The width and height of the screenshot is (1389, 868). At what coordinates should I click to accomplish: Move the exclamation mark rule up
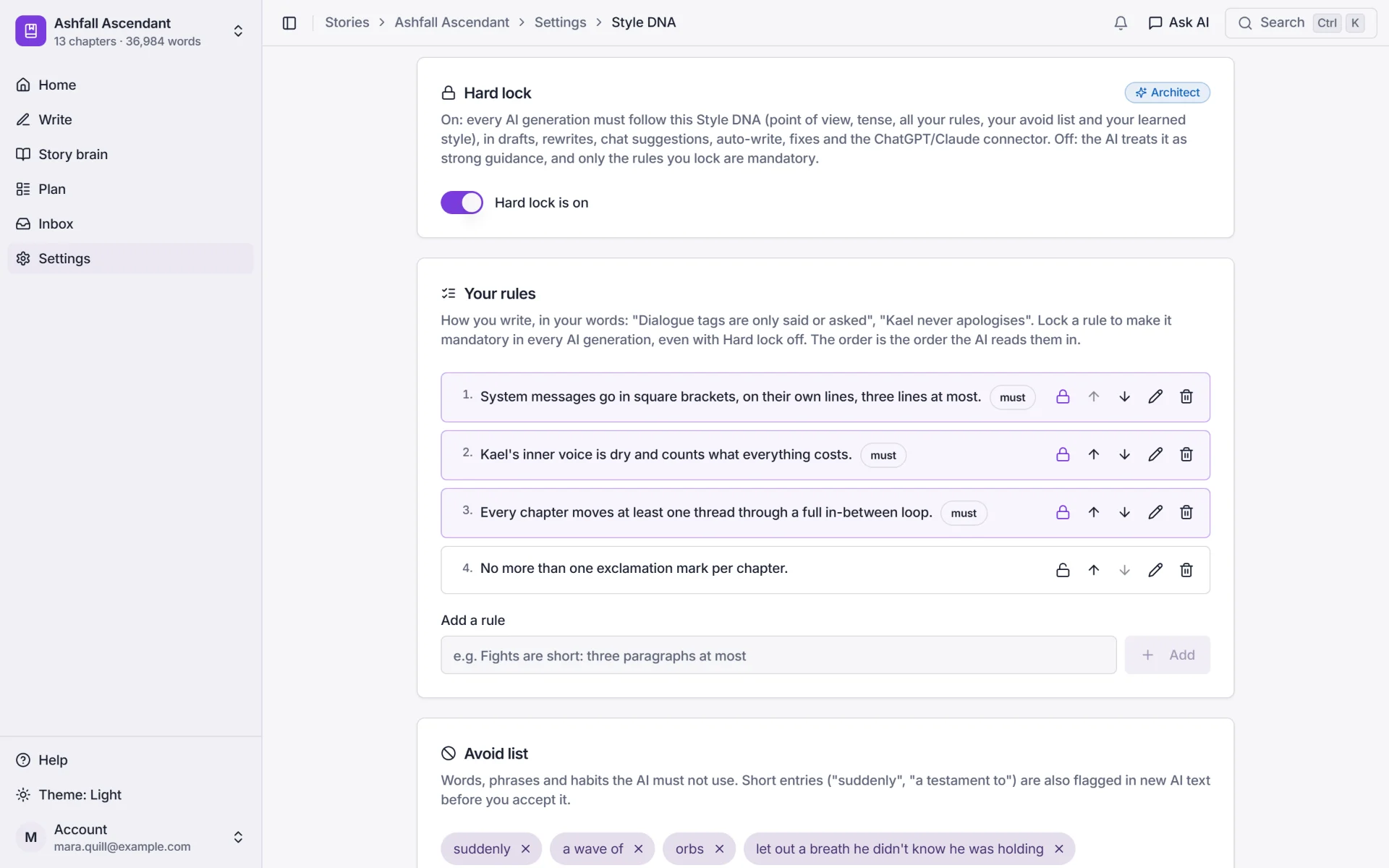tap(1094, 570)
